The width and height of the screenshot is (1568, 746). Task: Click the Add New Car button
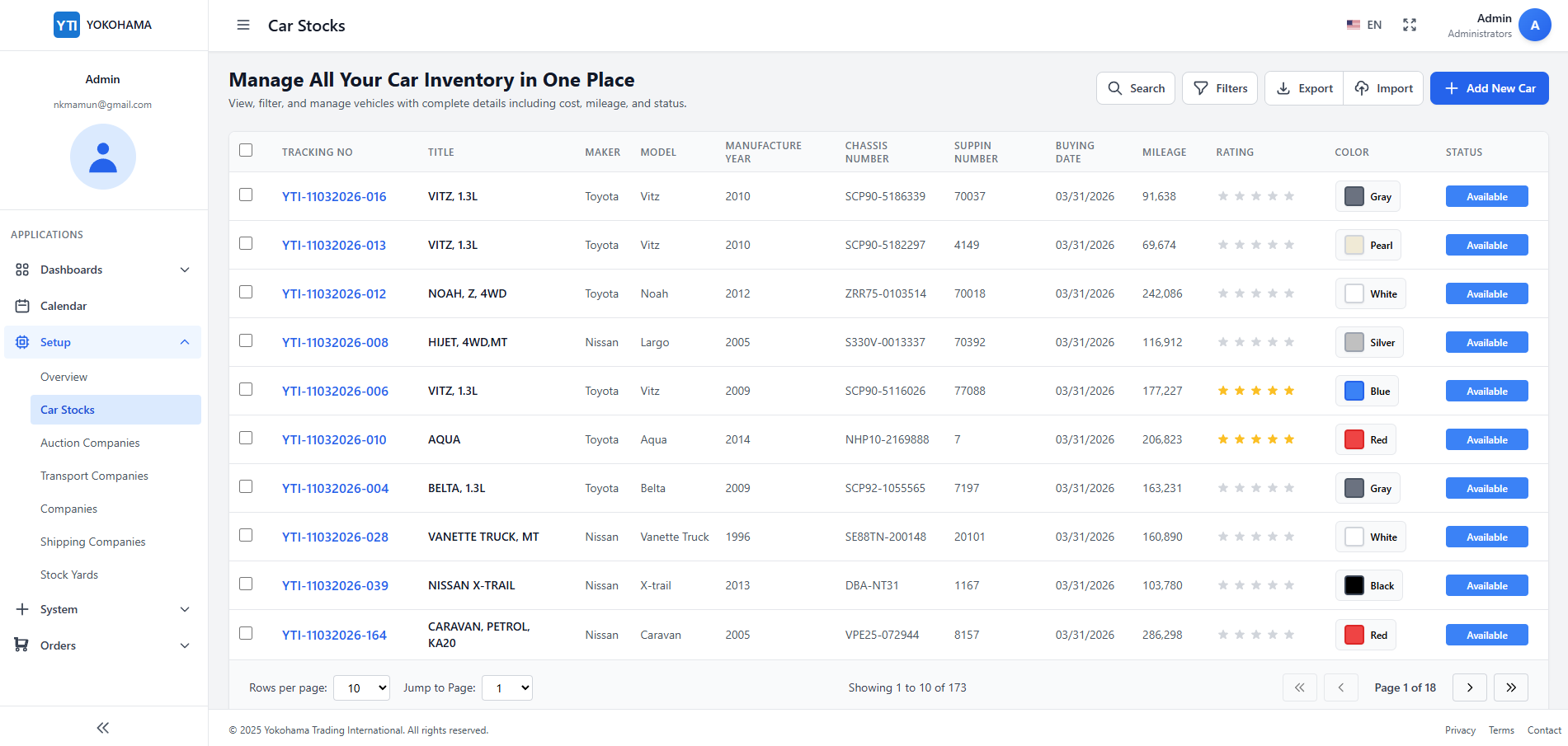[1489, 88]
